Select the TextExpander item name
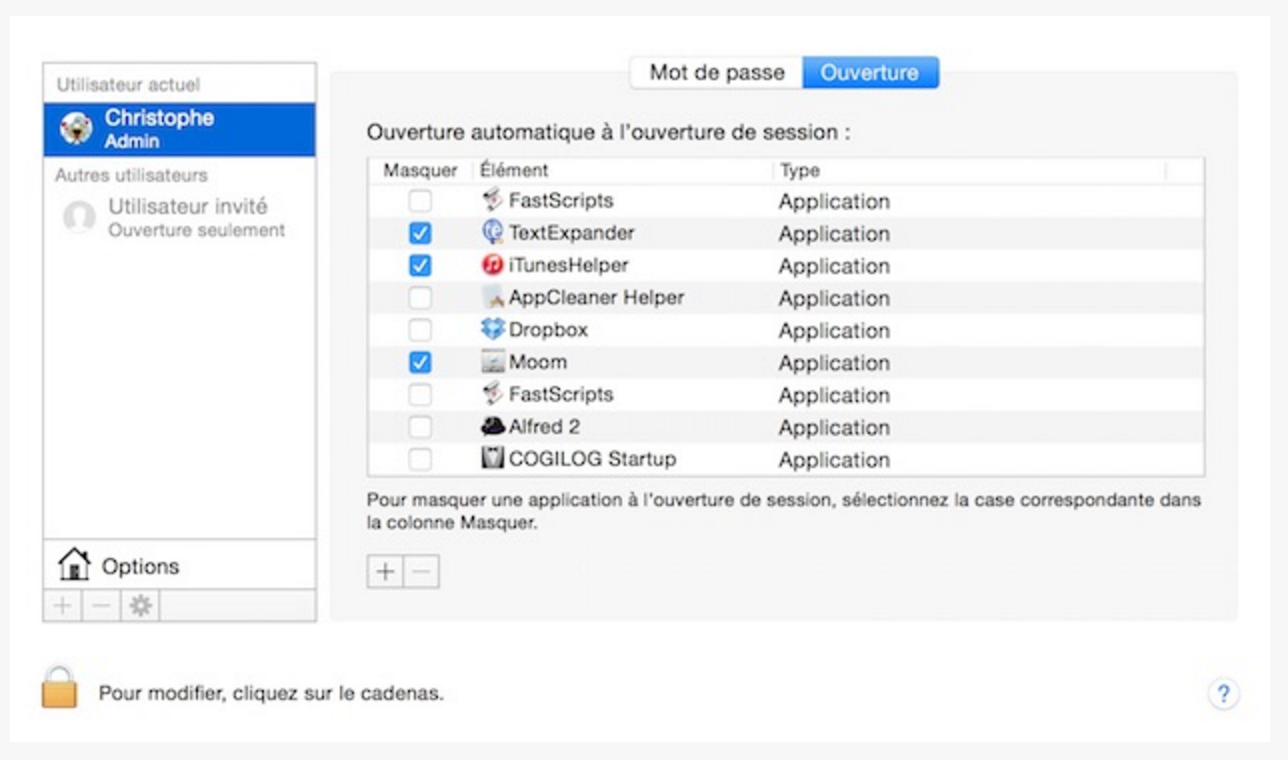Screen dimensions: 1288x760 tap(572, 233)
